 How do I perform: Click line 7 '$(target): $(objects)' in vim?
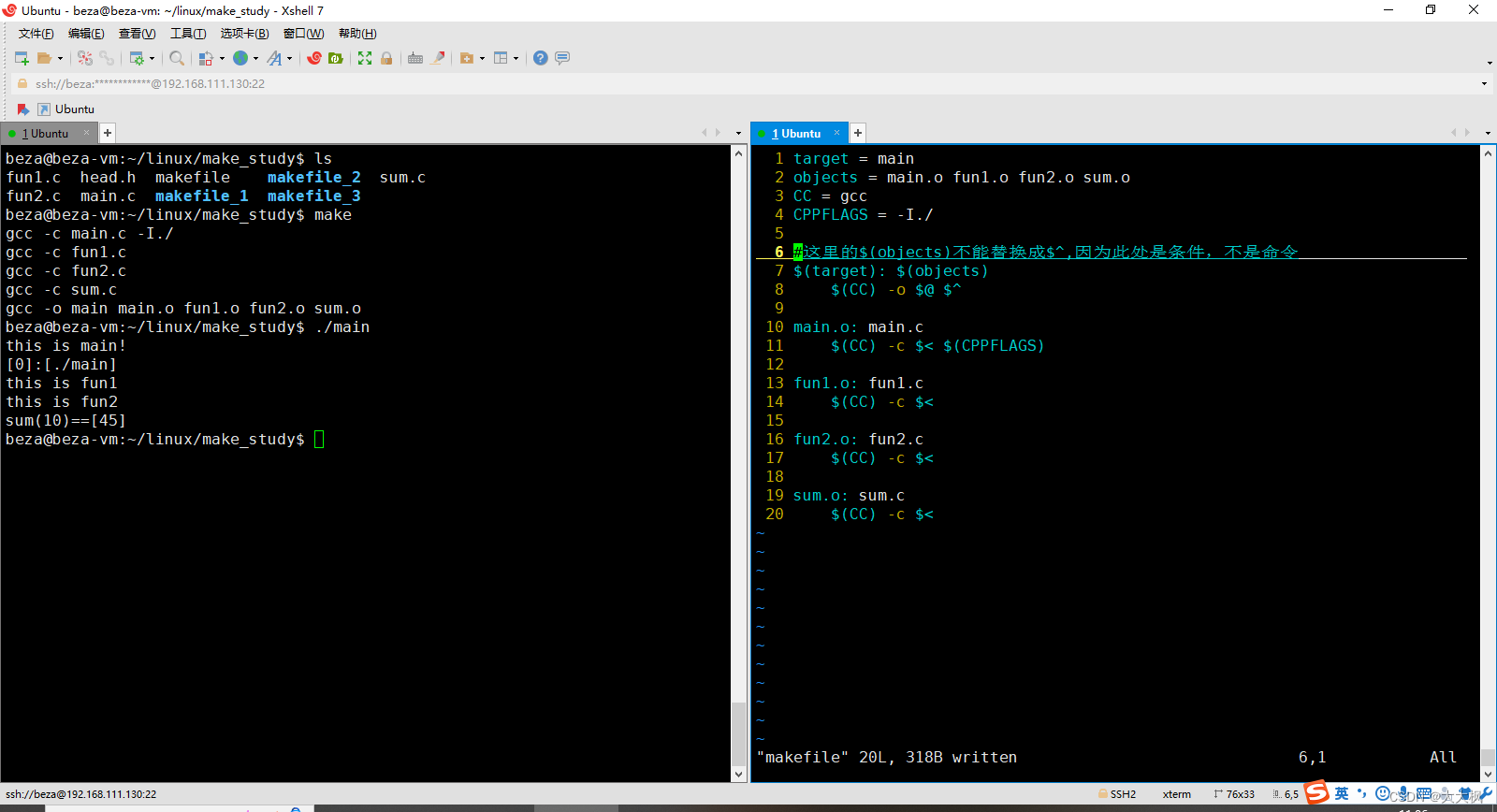pos(891,270)
